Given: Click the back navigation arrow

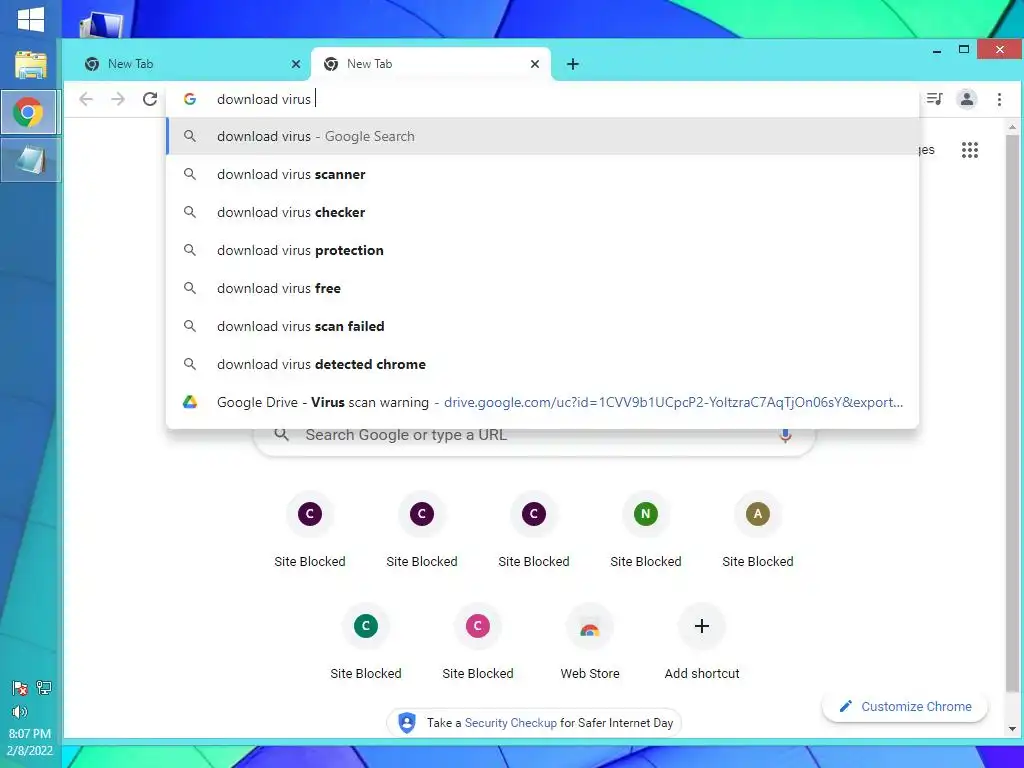Looking at the screenshot, I should (86, 99).
